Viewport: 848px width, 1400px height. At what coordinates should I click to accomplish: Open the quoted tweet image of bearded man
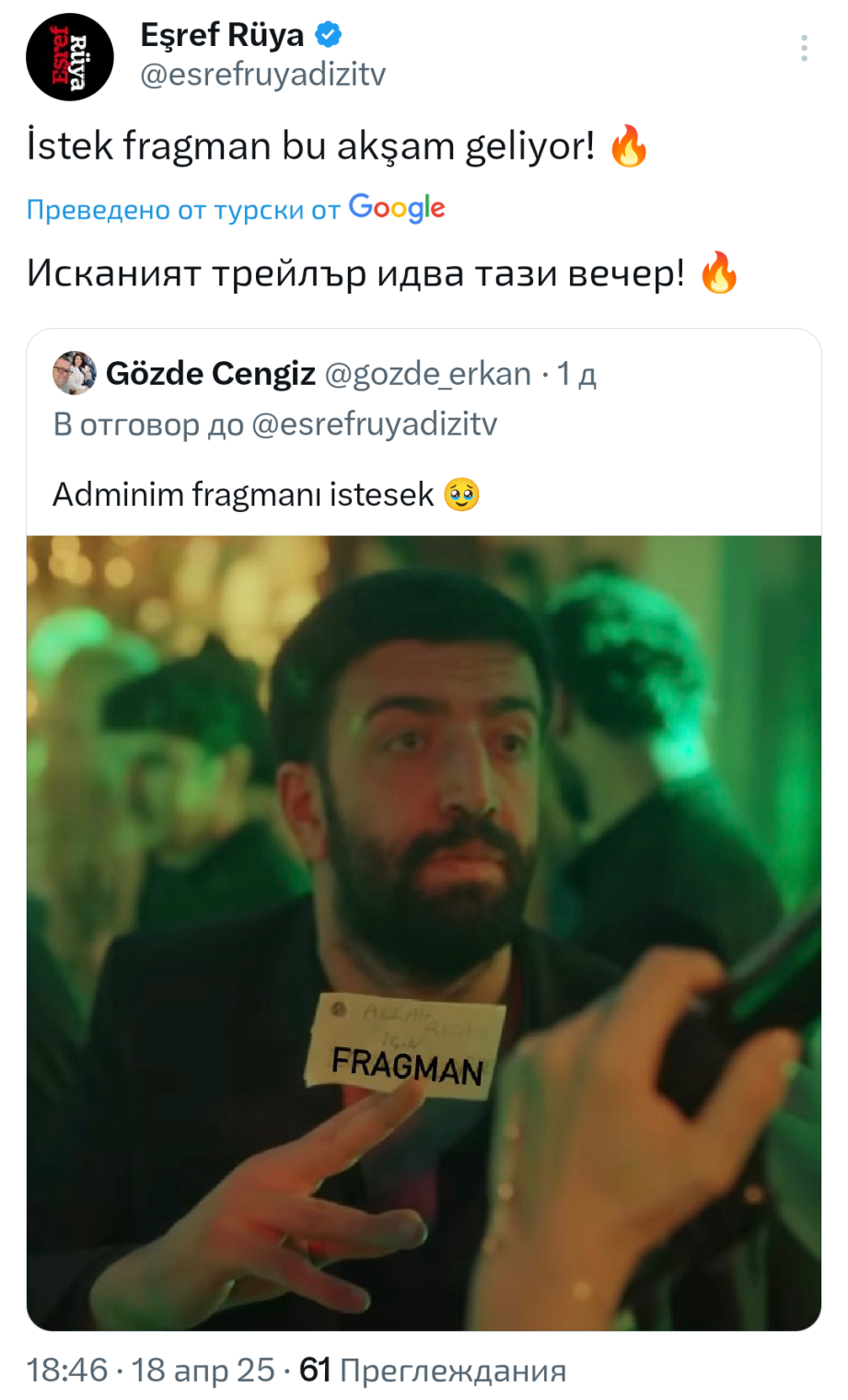[424, 933]
